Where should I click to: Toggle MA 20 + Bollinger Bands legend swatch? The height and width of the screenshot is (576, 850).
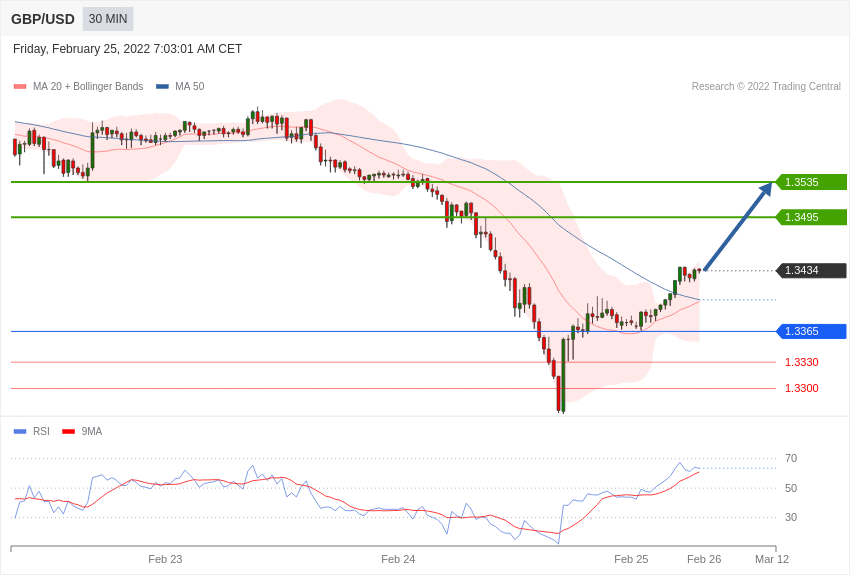(x=20, y=87)
